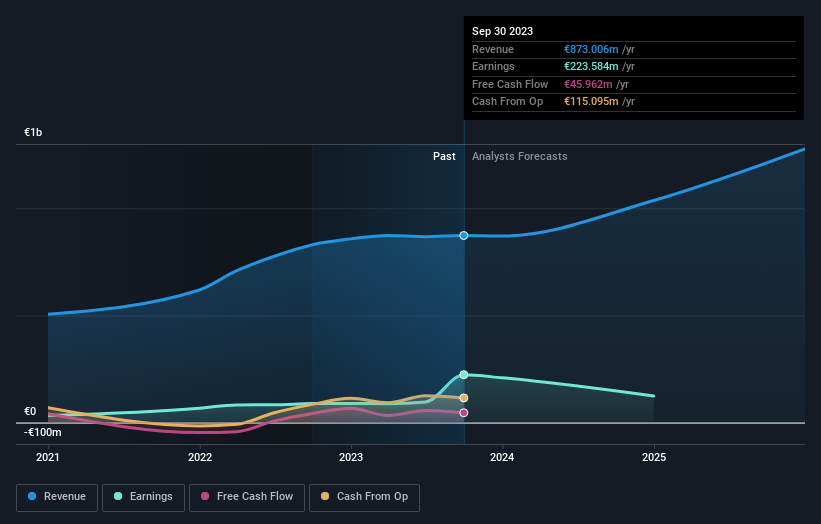Select the Cash From Op data point marker
The width and height of the screenshot is (821, 524).
pyautogui.click(x=464, y=398)
